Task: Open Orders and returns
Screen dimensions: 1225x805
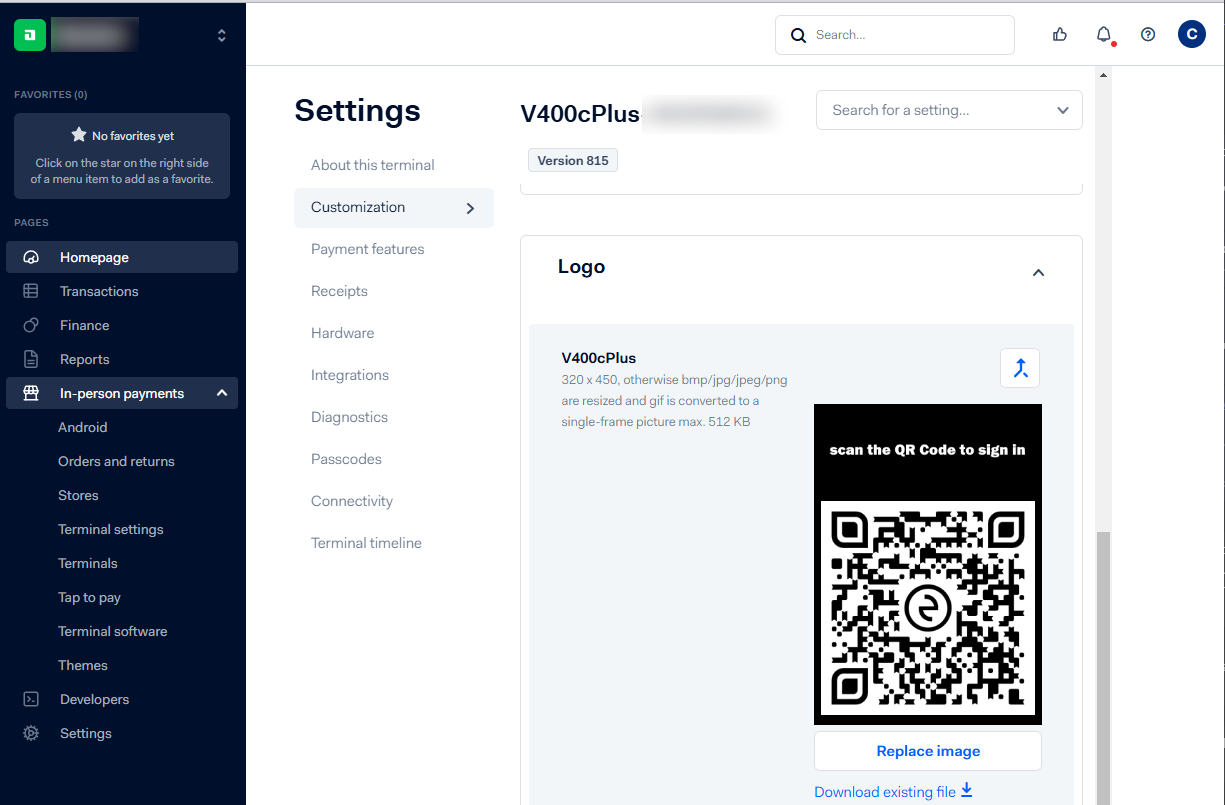Action: pos(116,461)
